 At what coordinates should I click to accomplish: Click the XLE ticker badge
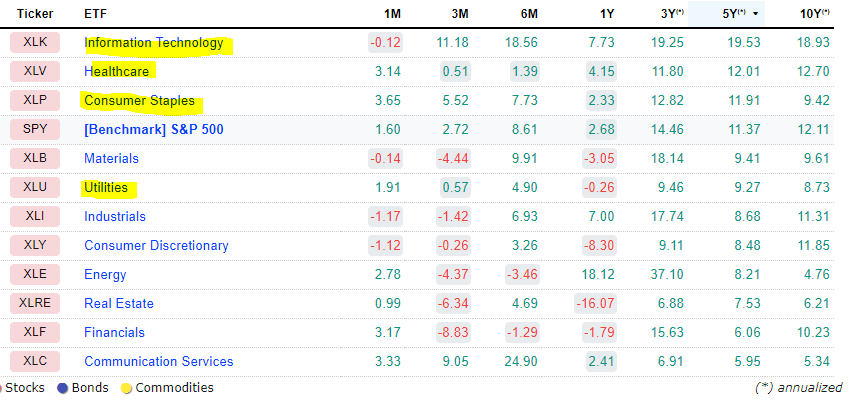(x=35, y=275)
